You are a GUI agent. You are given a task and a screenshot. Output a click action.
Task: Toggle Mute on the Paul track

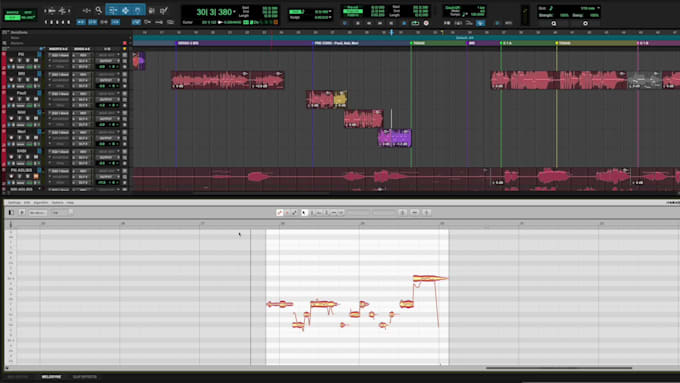(36, 99)
